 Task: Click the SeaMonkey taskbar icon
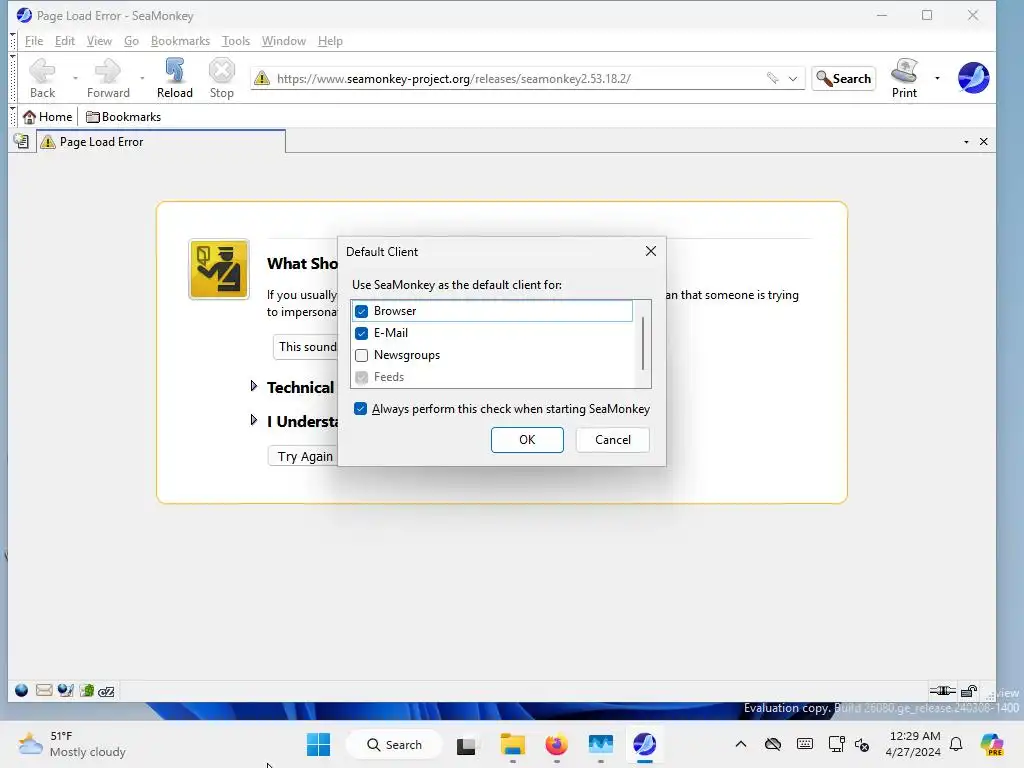[644, 744]
